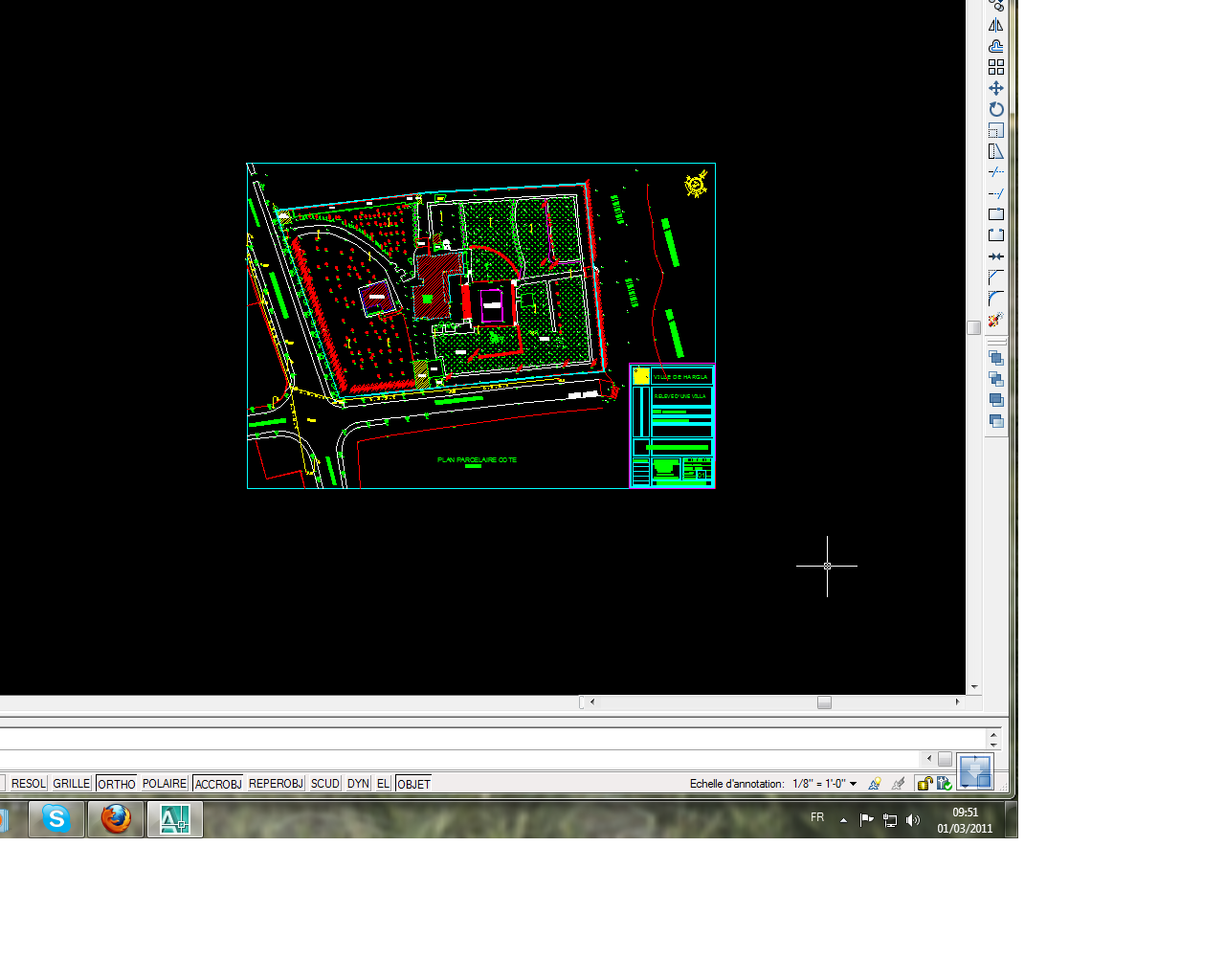
Task: Select the Stretch tool
Action: click(996, 151)
